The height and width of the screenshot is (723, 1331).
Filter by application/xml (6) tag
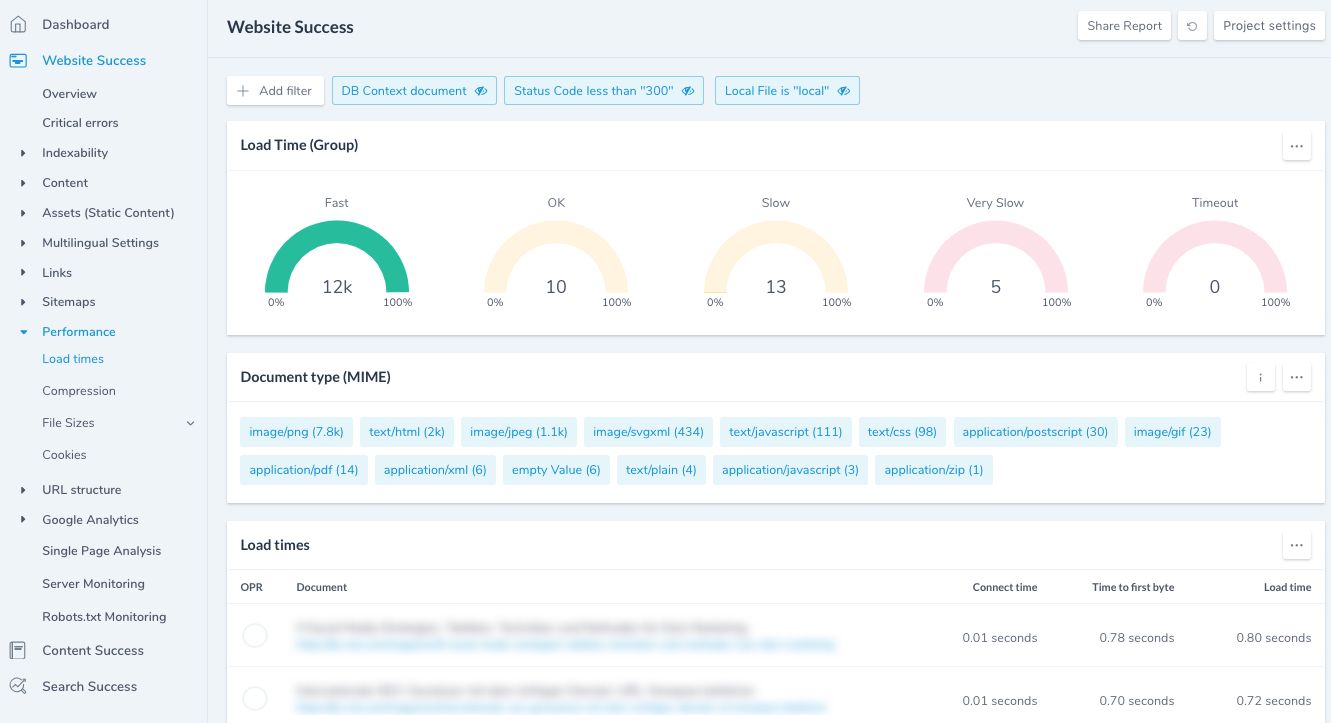click(x=435, y=470)
